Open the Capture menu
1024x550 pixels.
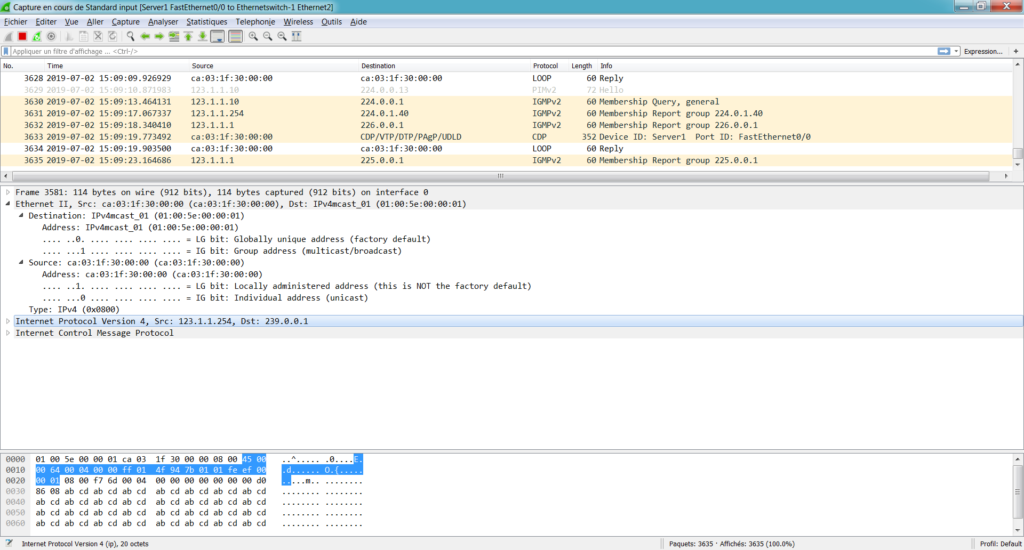125,22
